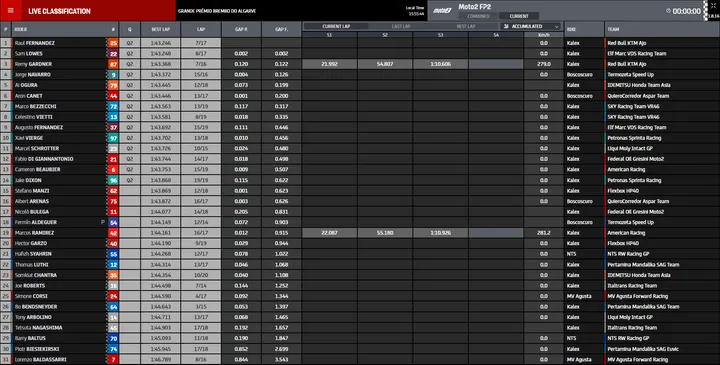Image resolution: width=720 pixels, height=365 pixels.
Task: Click the Moto2 logo icon
Action: [x=442, y=11]
